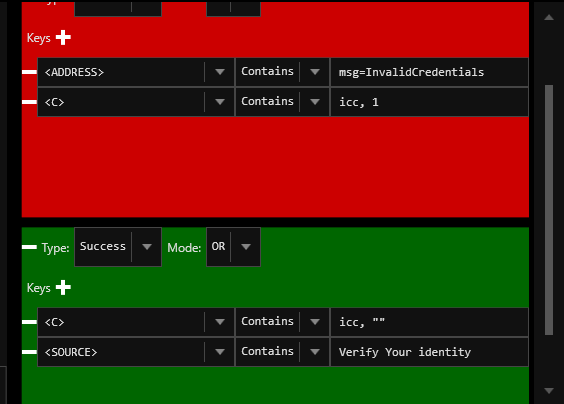
Task: Click the vertical scrollbar thumb
Action: tap(549, 210)
